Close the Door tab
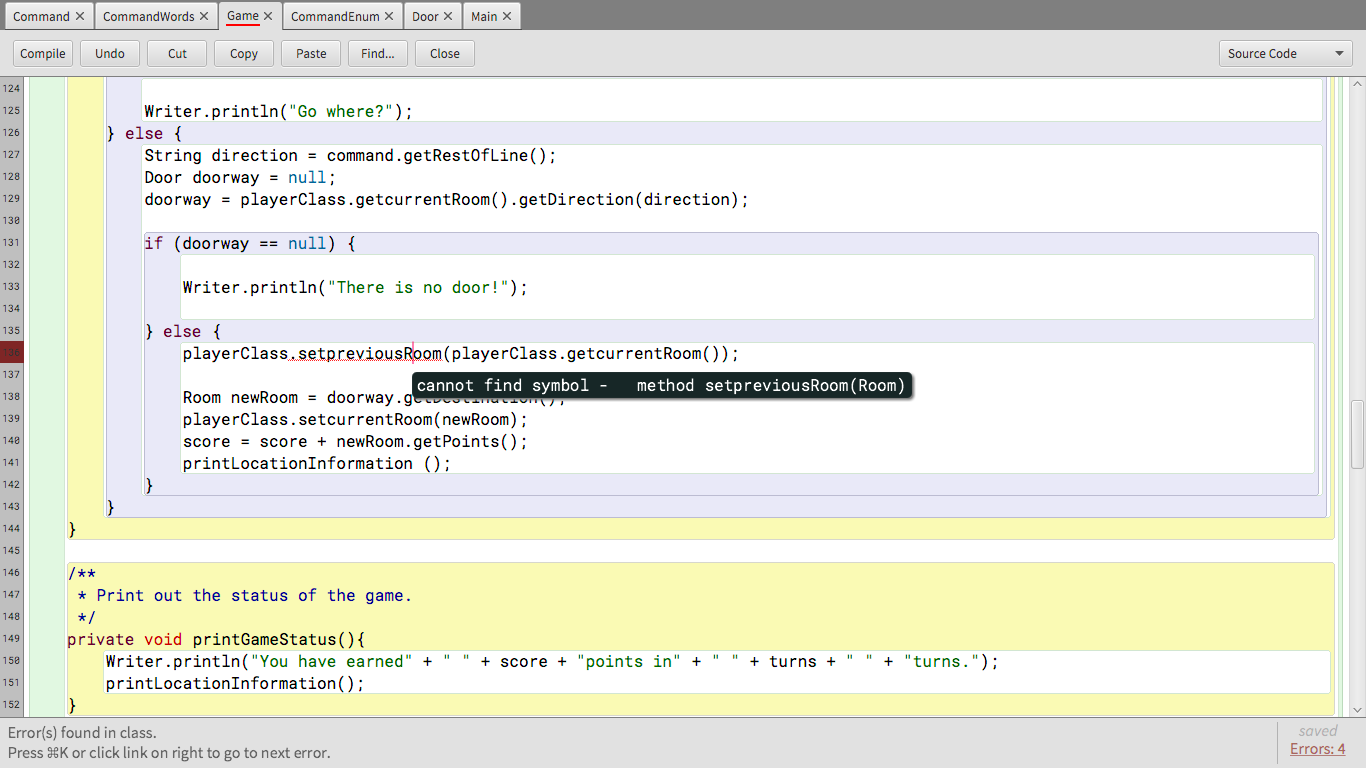 (448, 16)
